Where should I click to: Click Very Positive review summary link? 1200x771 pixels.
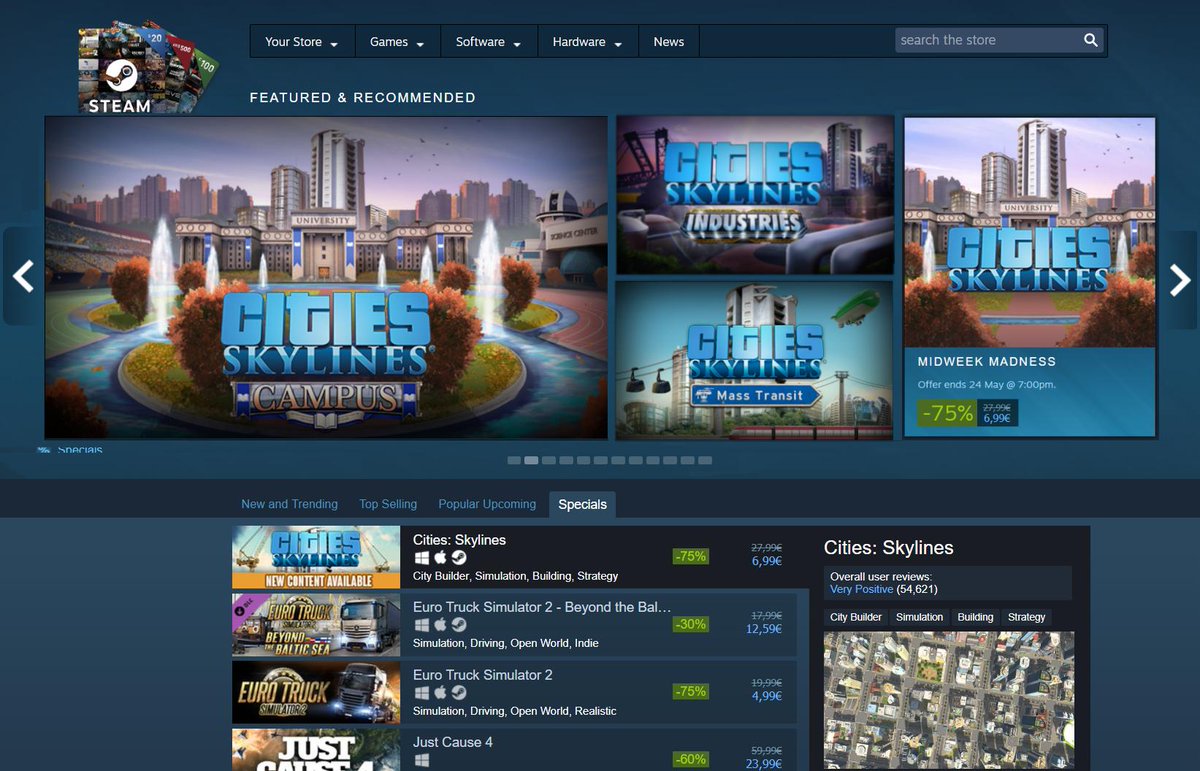tap(861, 590)
